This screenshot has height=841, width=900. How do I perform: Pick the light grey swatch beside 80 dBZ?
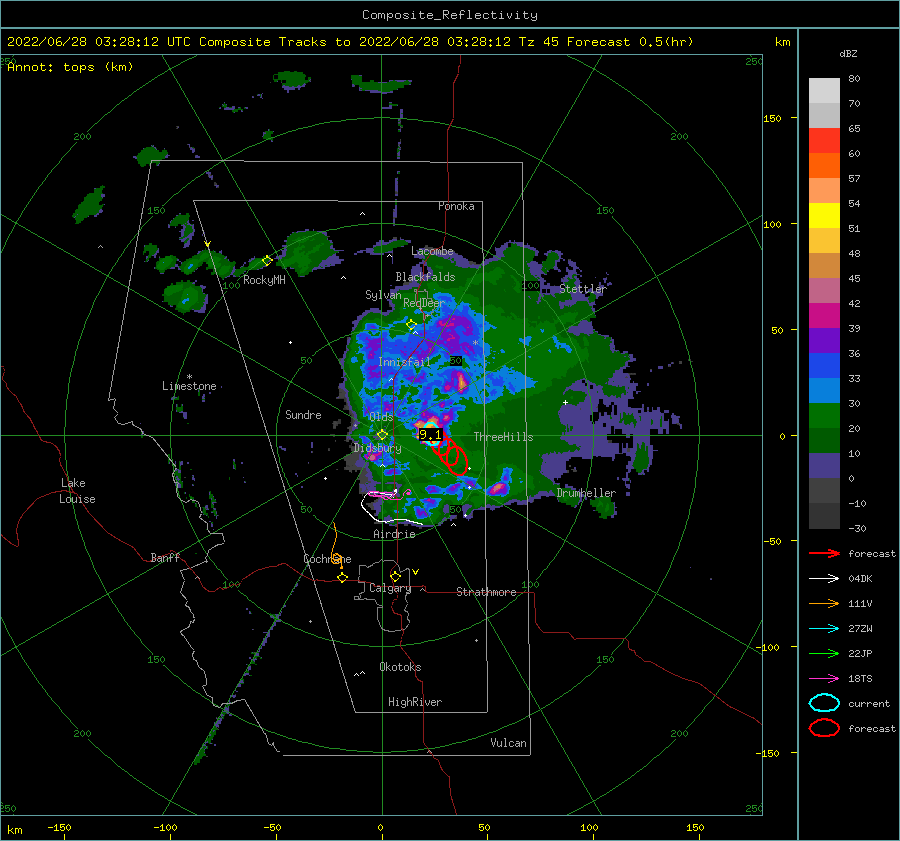pyautogui.click(x=824, y=91)
